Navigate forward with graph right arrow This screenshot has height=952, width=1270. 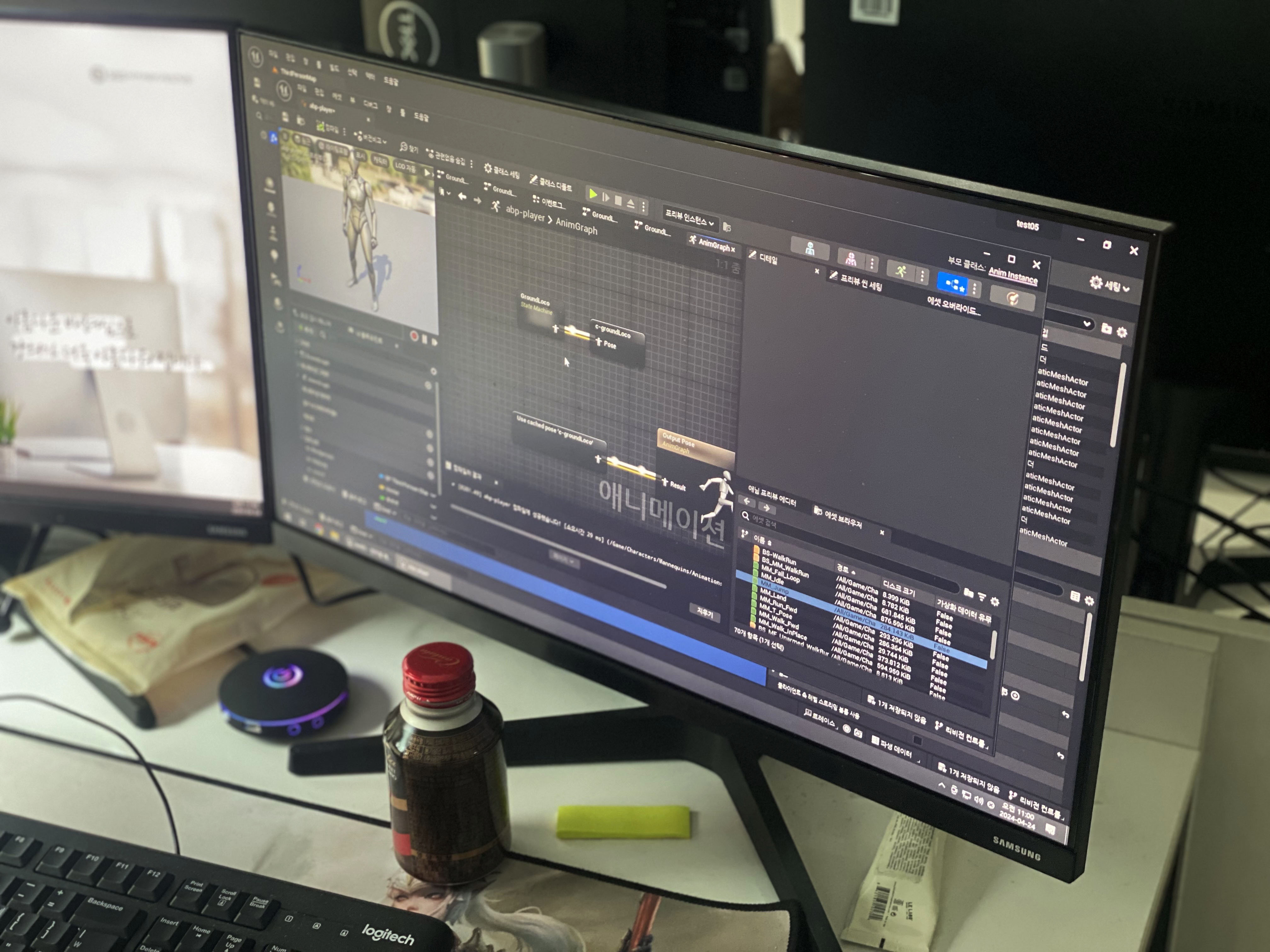[477, 200]
